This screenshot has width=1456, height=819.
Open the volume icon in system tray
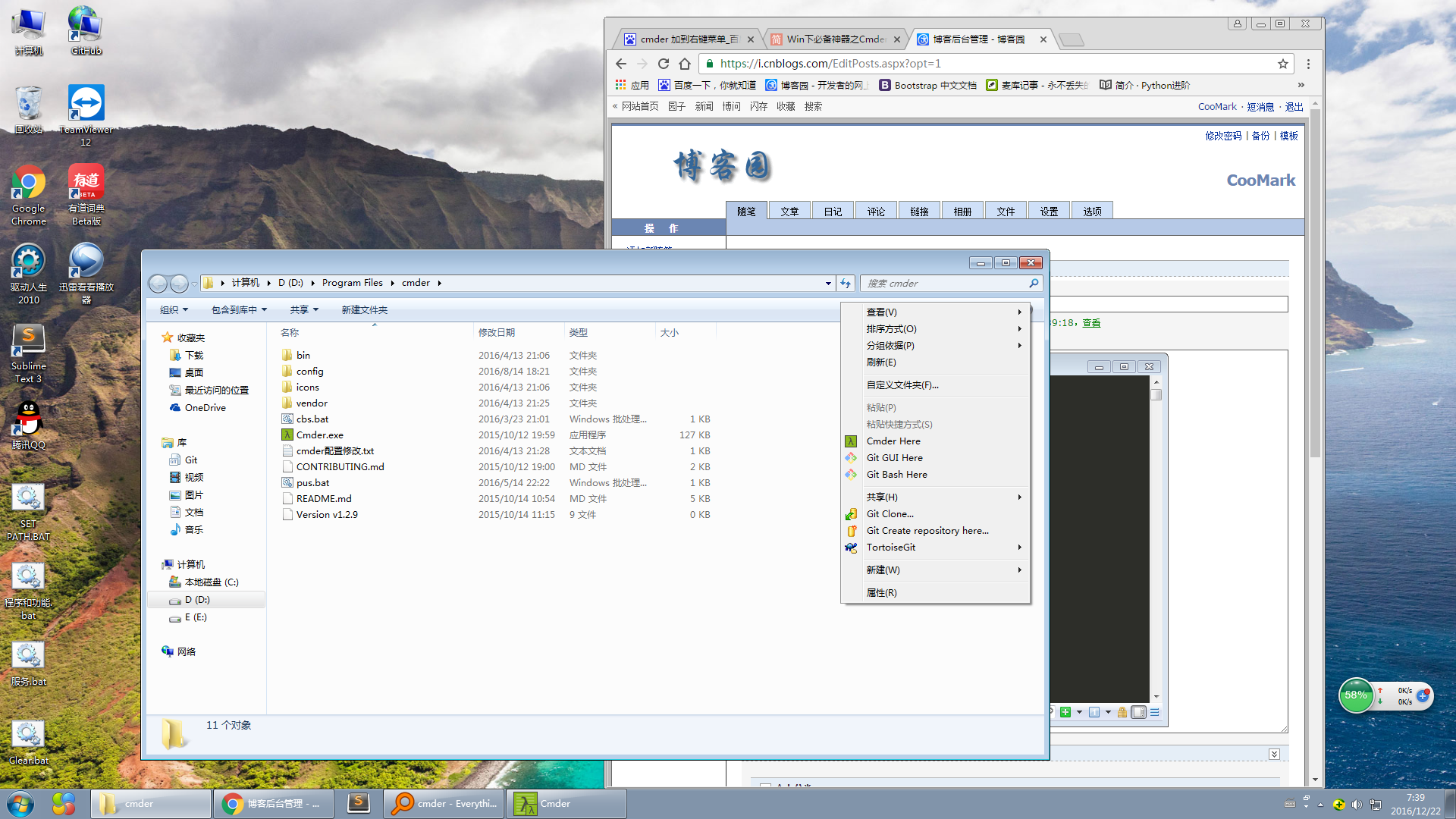1357,804
